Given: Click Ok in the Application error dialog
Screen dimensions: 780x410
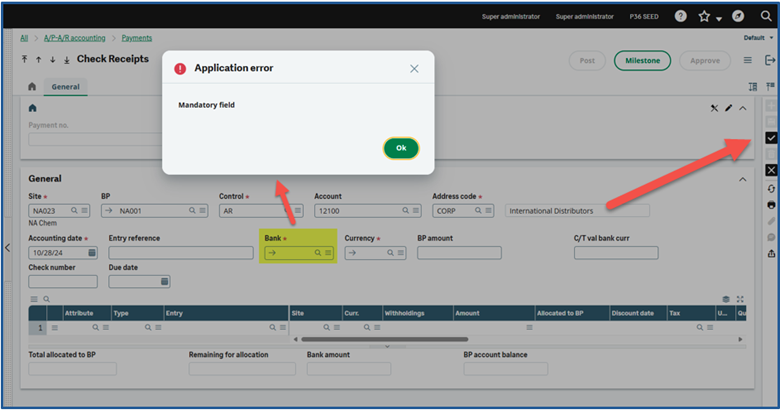Looking at the screenshot, I should coord(400,148).
